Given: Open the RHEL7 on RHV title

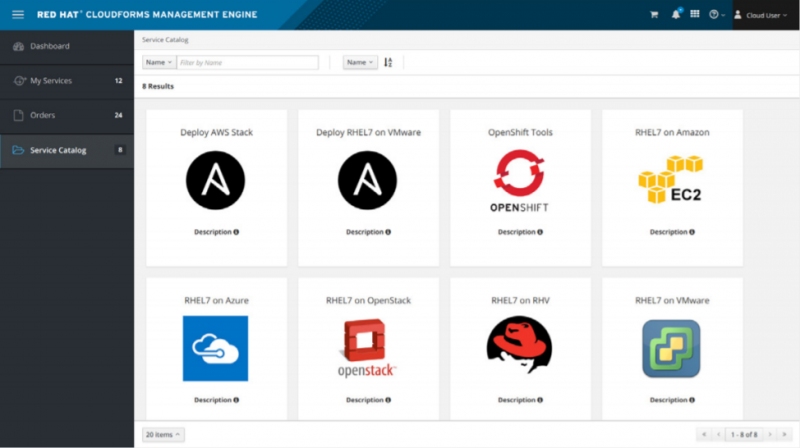Looking at the screenshot, I should coord(520,301).
